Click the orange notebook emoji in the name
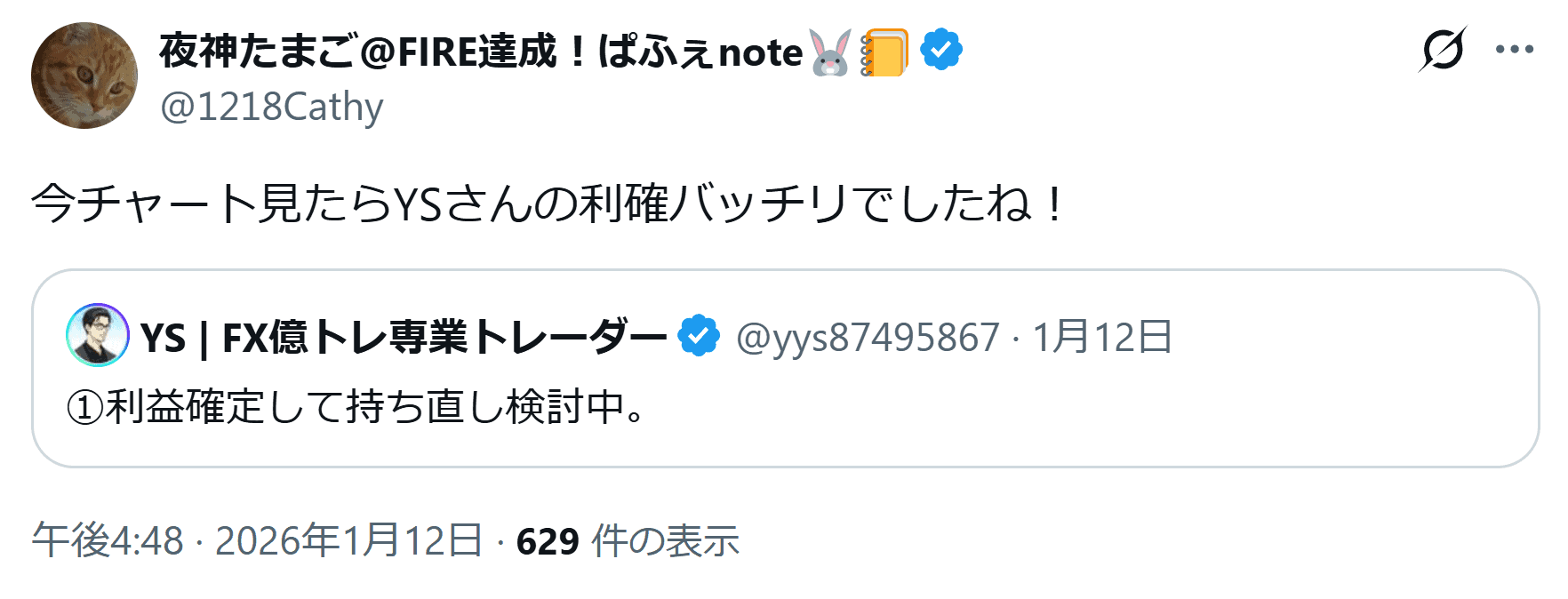1568x599 pixels. click(x=884, y=52)
